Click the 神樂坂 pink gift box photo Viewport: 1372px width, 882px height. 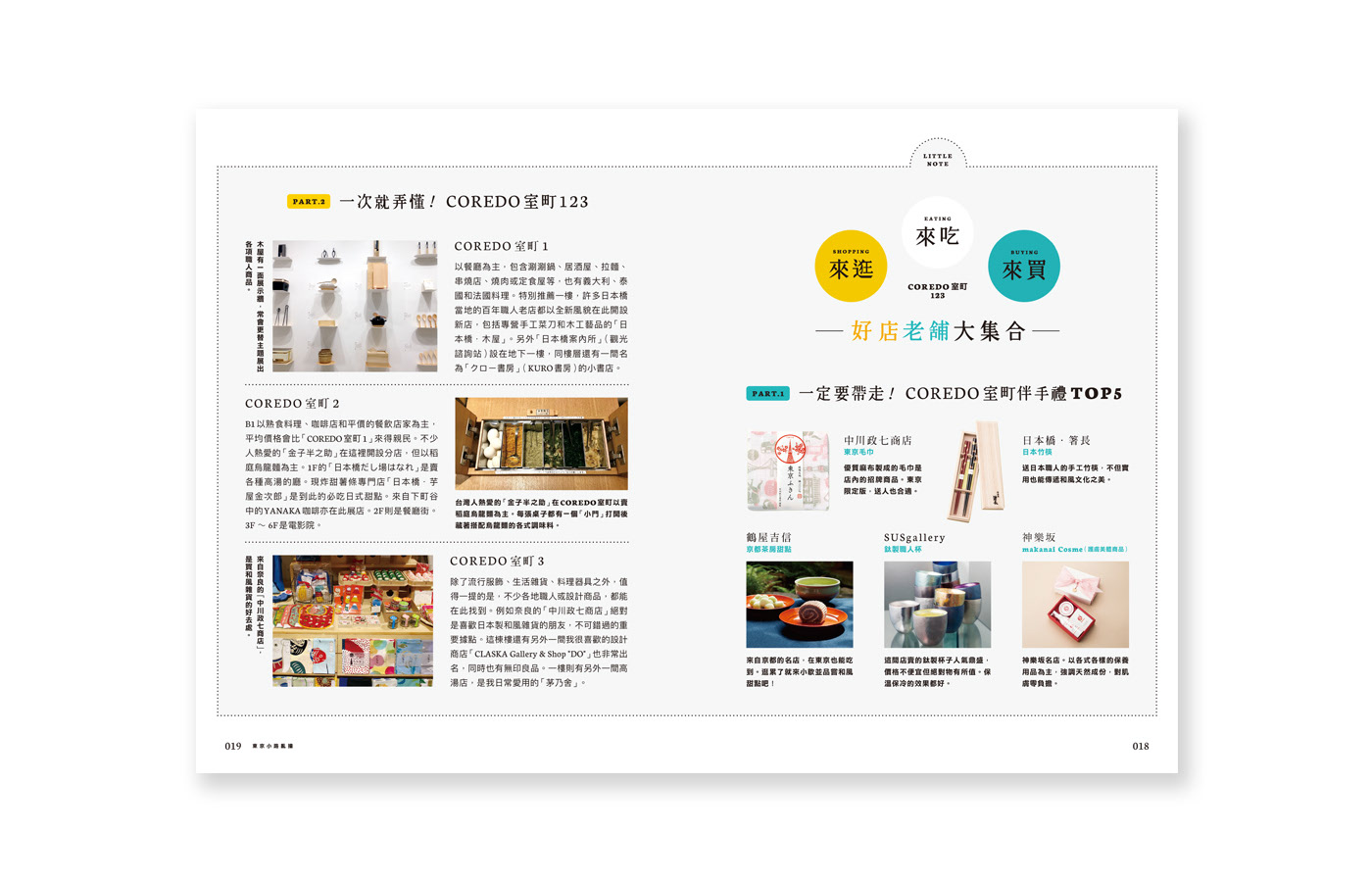(1075, 605)
